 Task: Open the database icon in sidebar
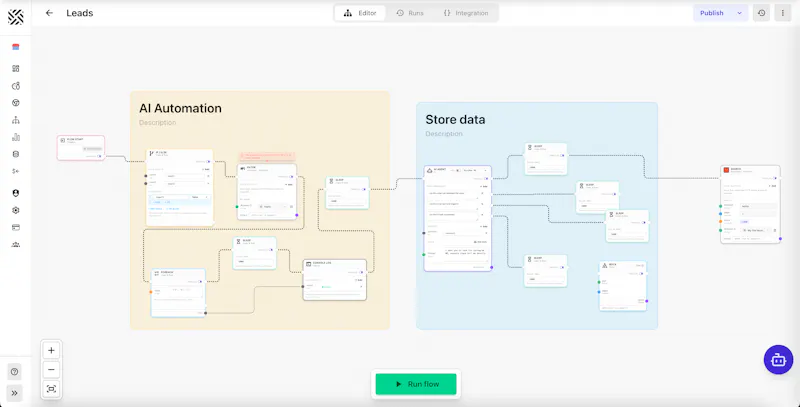coord(15,154)
